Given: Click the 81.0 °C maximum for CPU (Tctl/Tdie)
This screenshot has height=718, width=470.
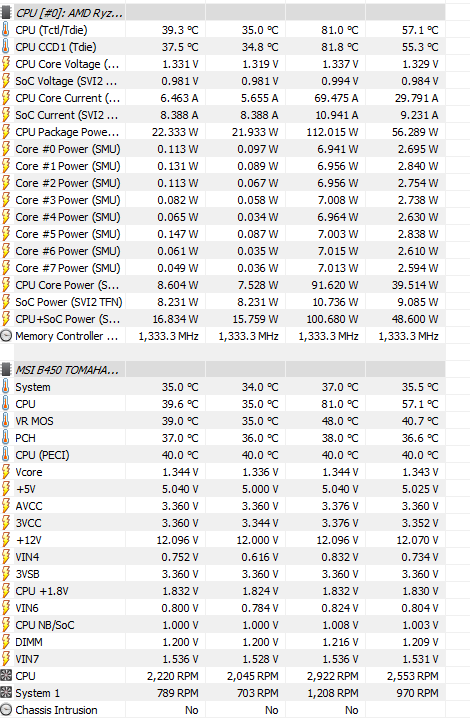Looking at the screenshot, I should [x=339, y=30].
